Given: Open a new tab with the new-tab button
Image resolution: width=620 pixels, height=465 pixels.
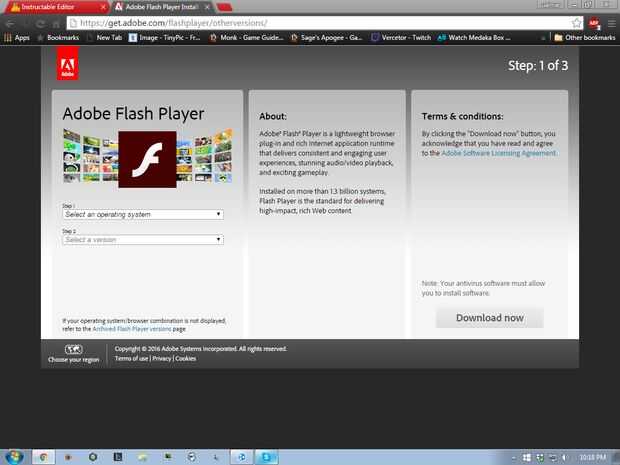Looking at the screenshot, I should coord(225,7).
